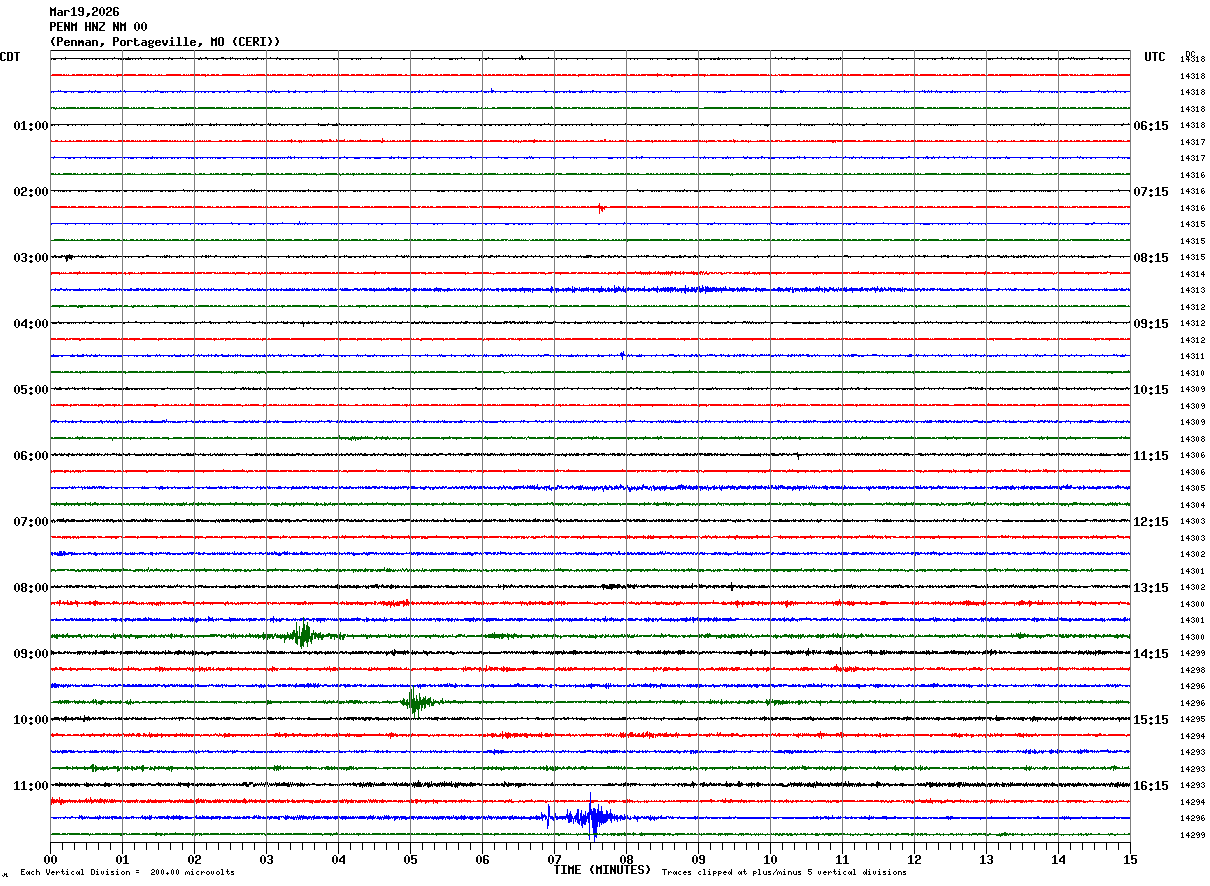Click the 12:15 UTC time label

pos(1151,522)
